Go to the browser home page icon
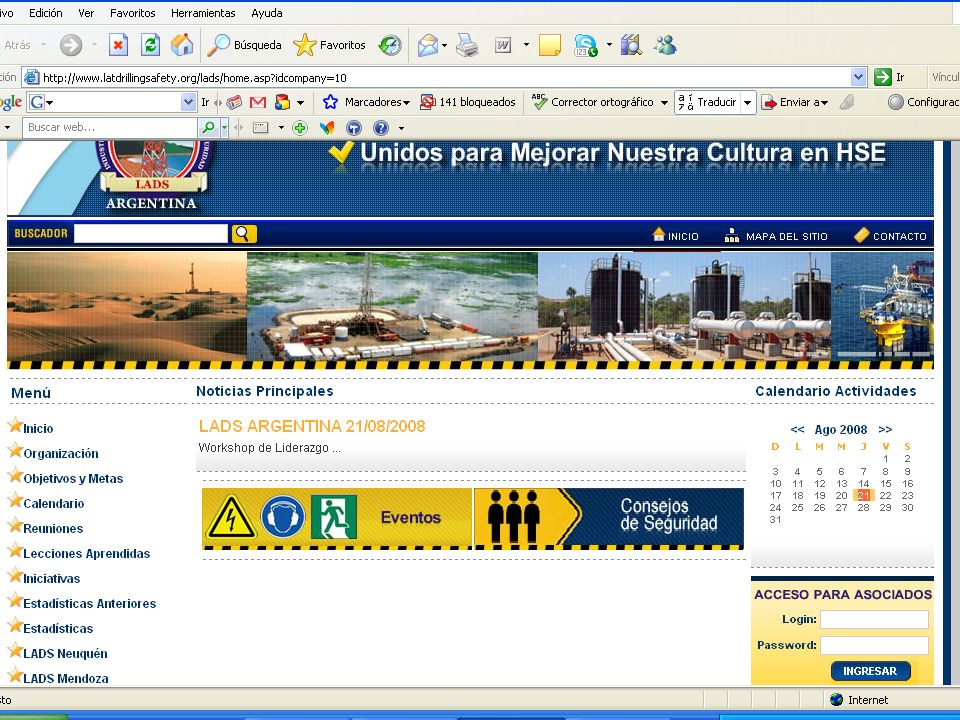 tap(182, 45)
